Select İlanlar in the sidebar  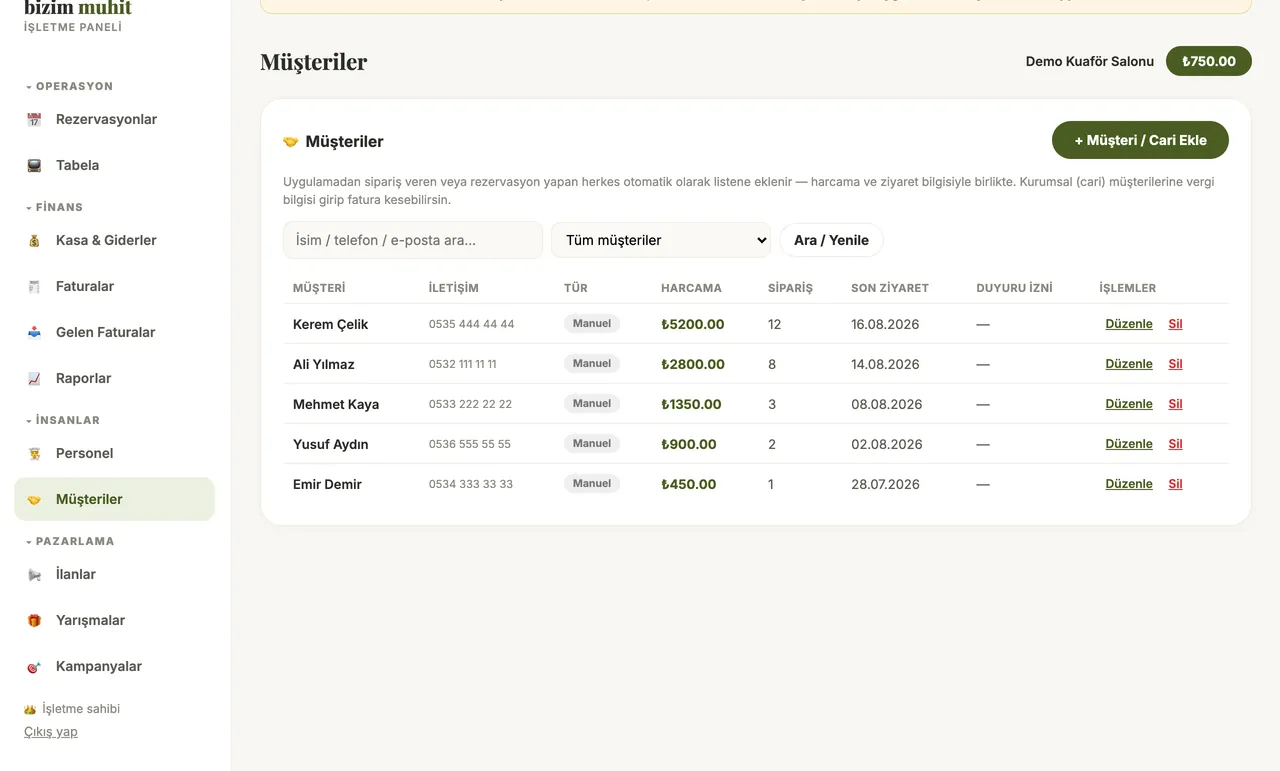click(x=114, y=574)
